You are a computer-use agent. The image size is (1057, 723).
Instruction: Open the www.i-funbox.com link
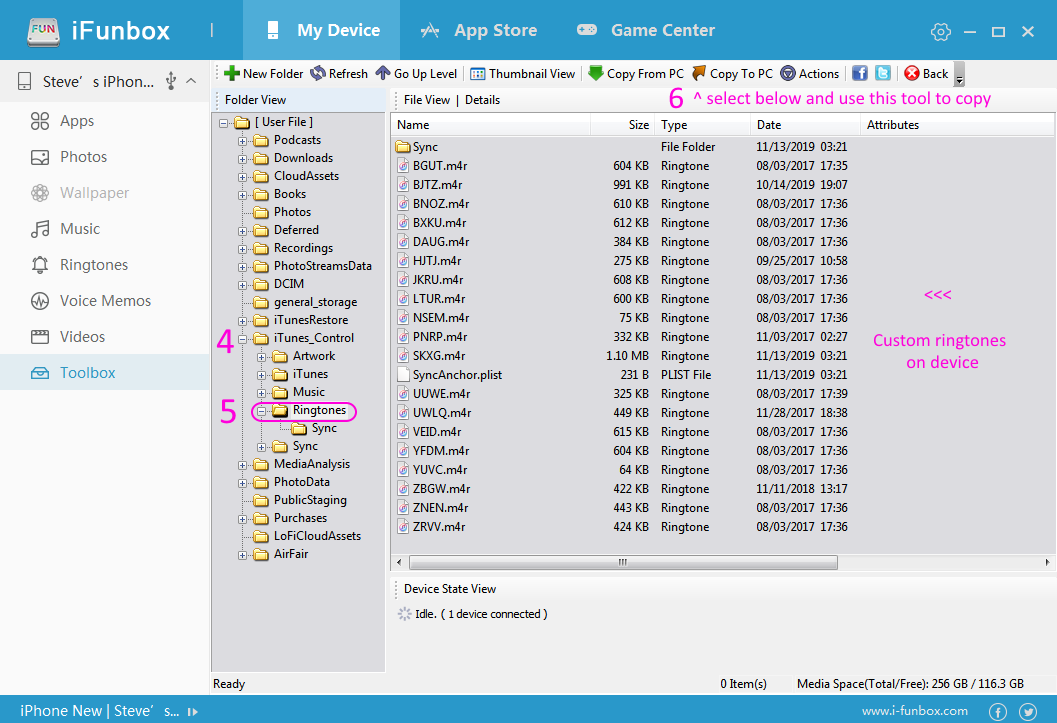[915, 711]
